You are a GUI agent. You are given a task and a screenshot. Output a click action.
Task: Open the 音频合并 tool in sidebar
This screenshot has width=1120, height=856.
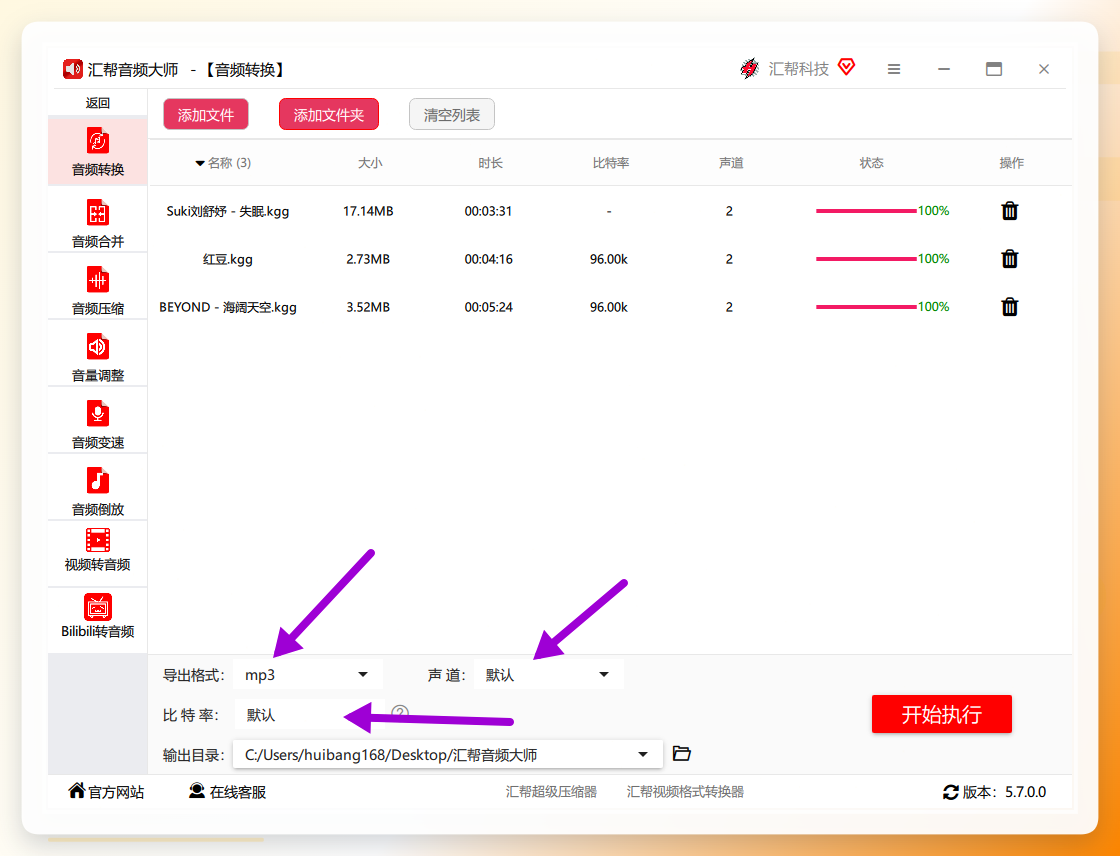coord(98,222)
